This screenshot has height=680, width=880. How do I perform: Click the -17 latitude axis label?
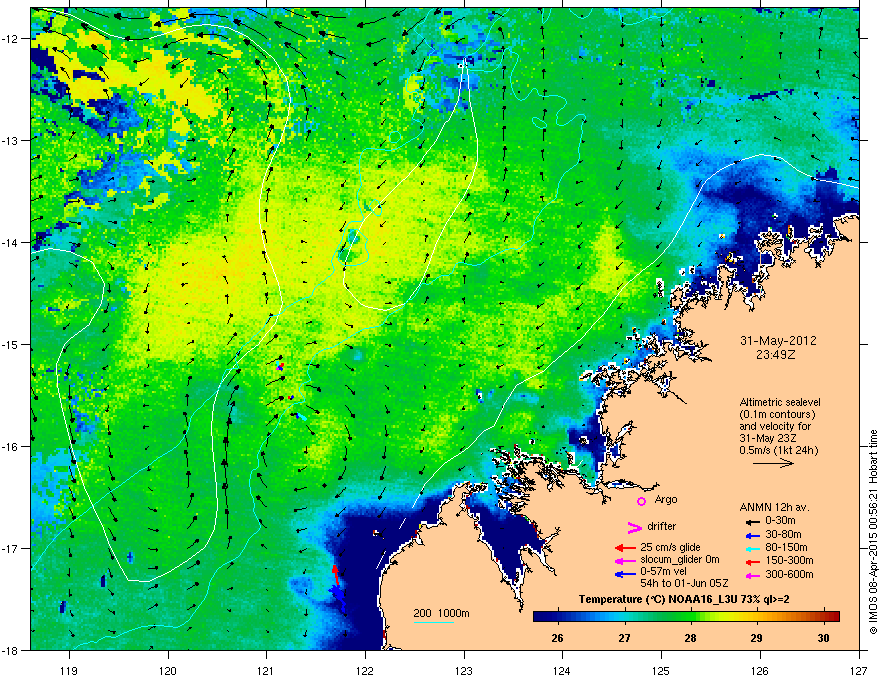click(11, 548)
